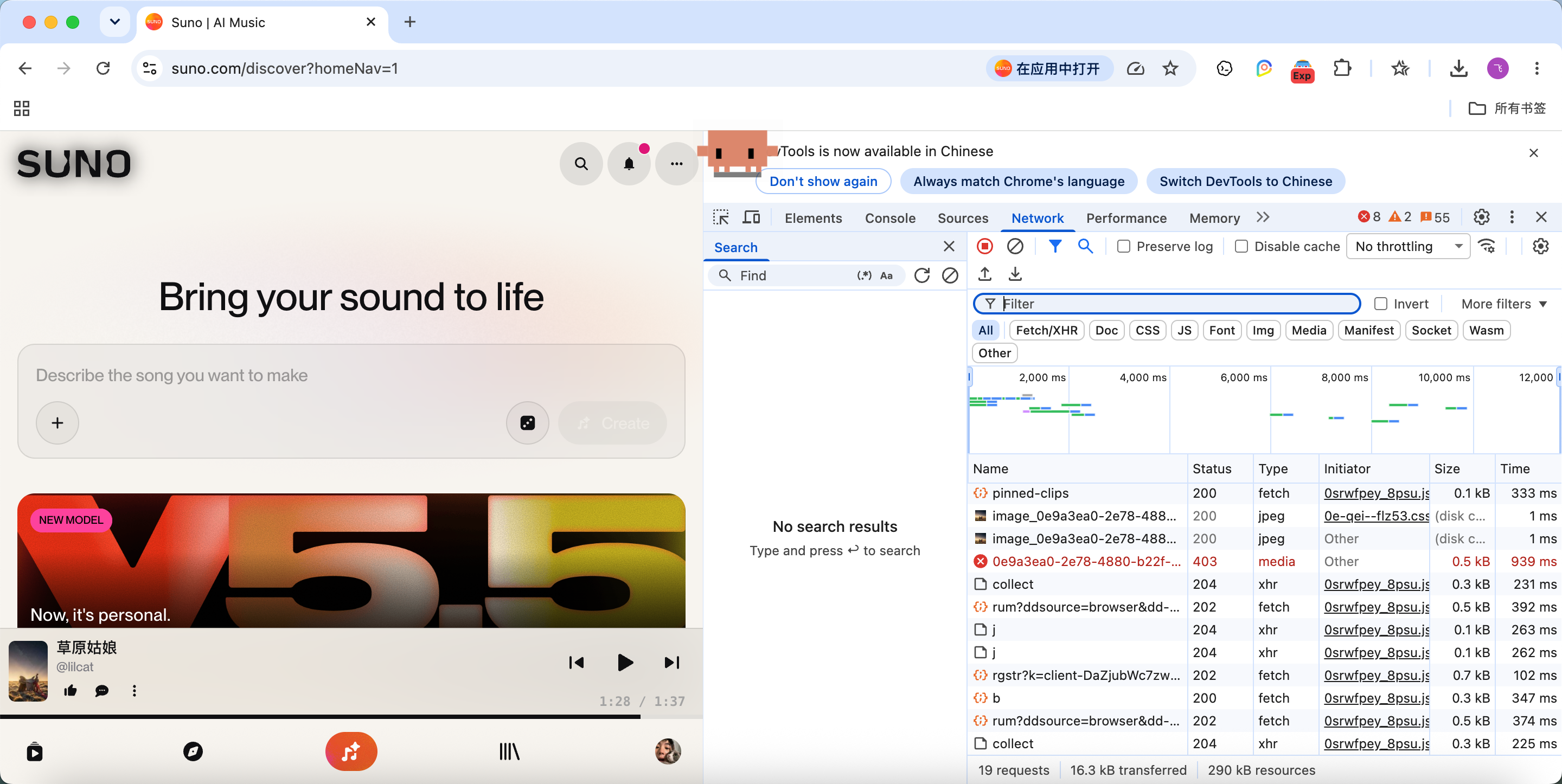Open comments for the playing song
Viewport: 1562px width, 784px height.
pos(102,691)
